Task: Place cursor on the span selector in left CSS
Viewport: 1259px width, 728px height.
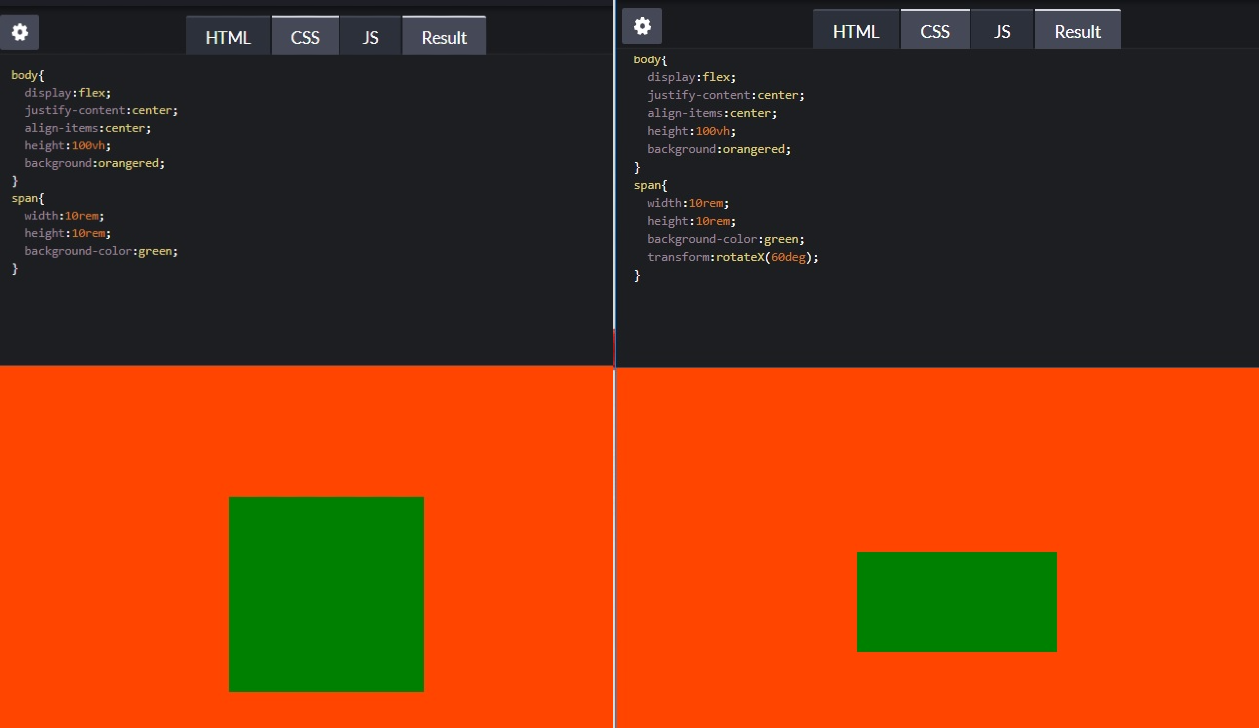Action: [x=25, y=197]
